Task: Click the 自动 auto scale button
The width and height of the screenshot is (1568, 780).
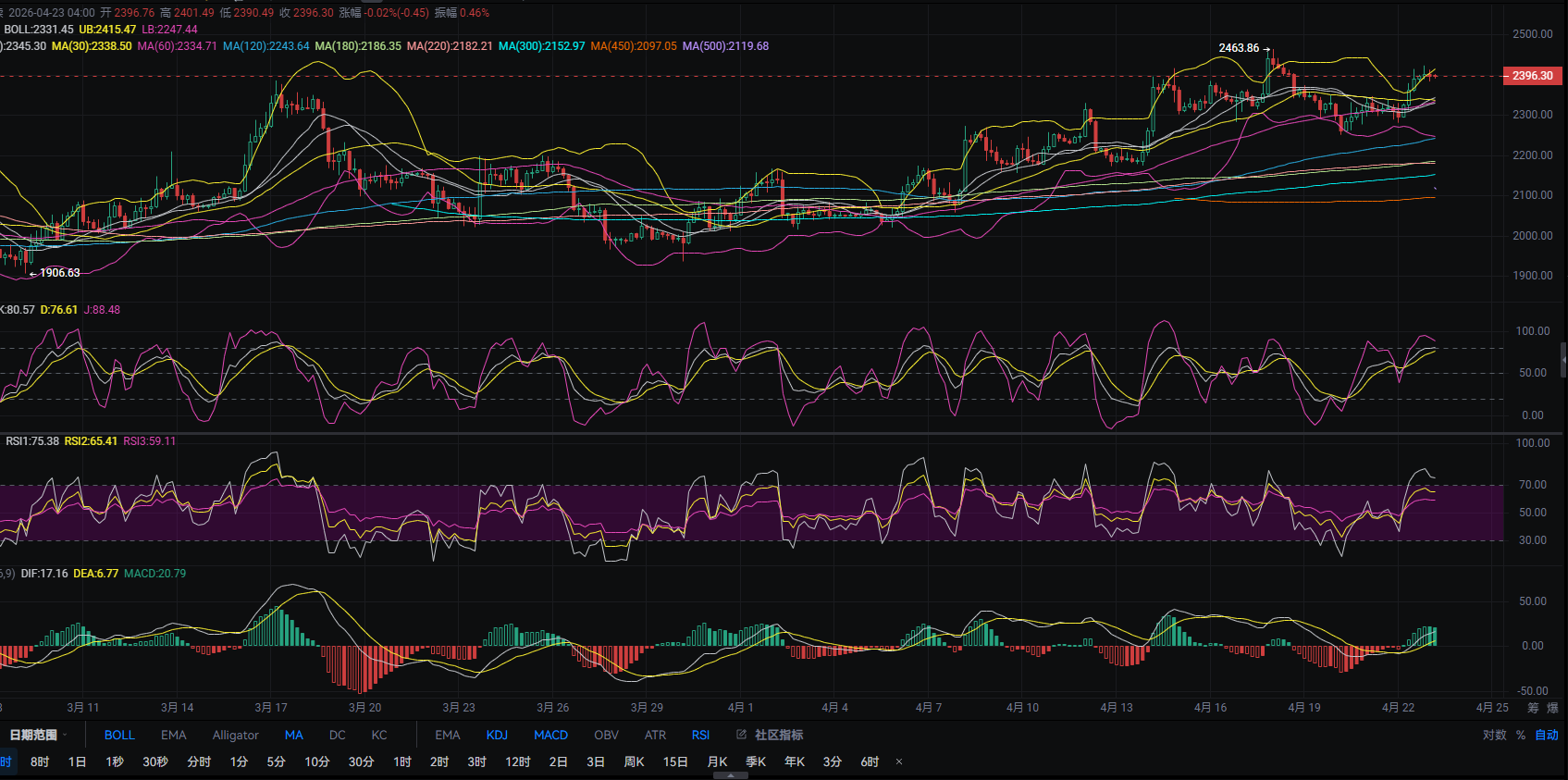Action: pos(1547,735)
